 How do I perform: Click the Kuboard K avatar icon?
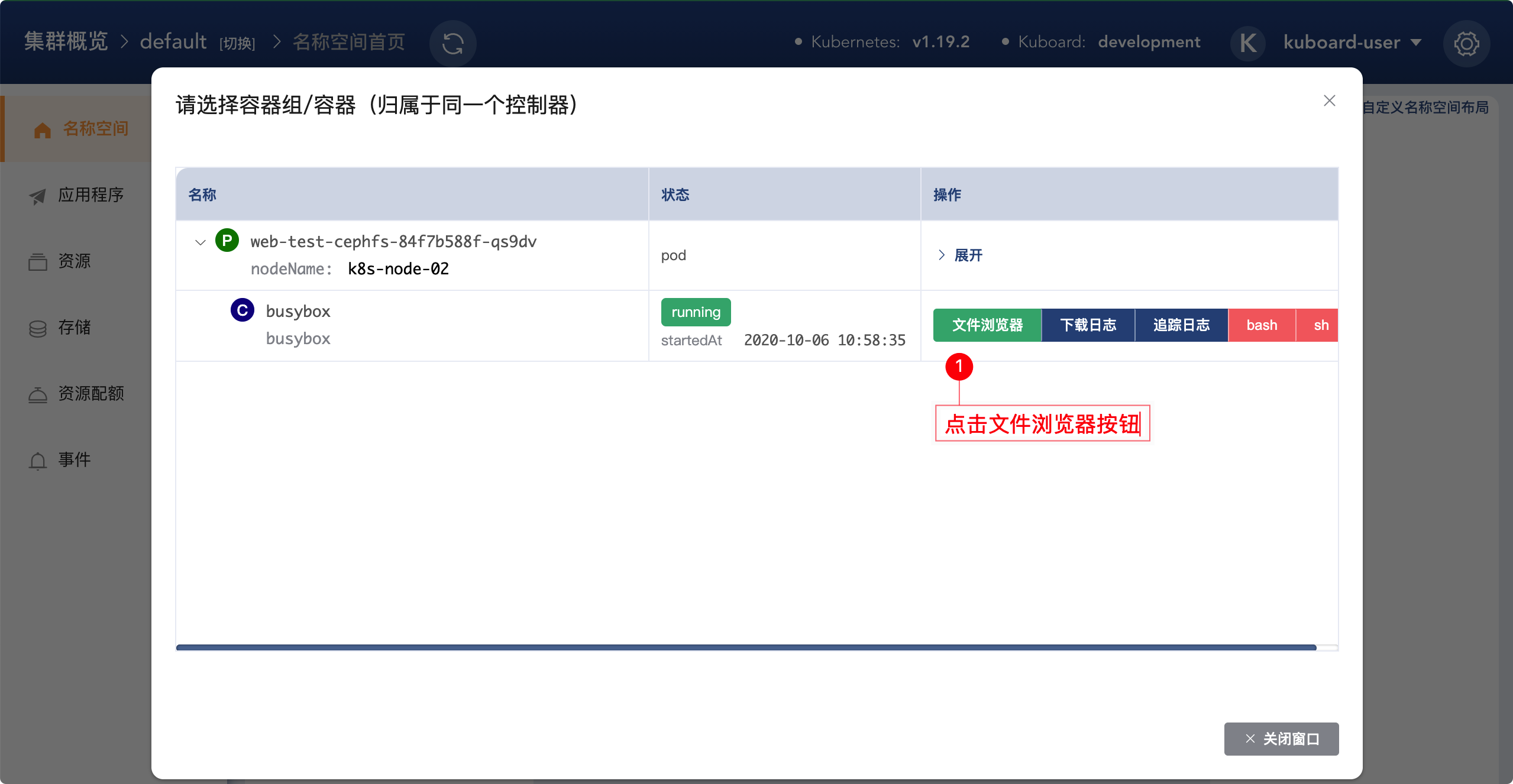1248,43
